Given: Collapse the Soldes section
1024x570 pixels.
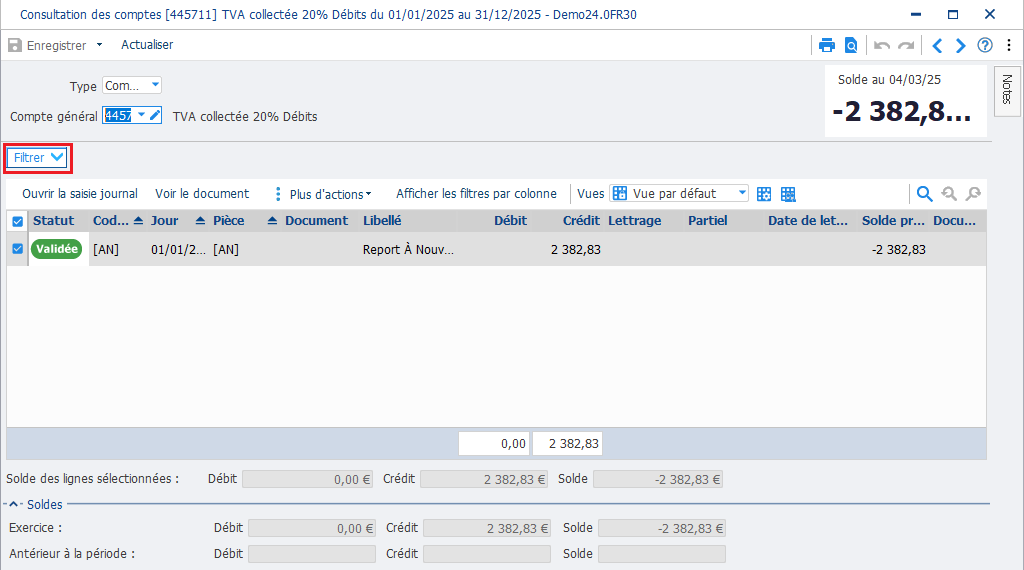Looking at the screenshot, I should (x=14, y=505).
